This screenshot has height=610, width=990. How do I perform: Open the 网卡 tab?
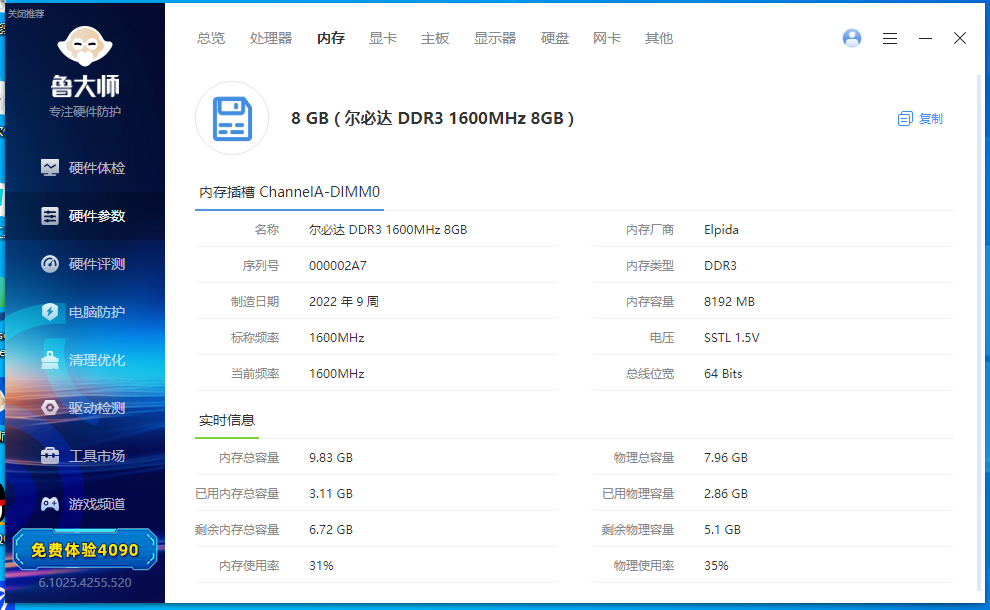pos(607,39)
